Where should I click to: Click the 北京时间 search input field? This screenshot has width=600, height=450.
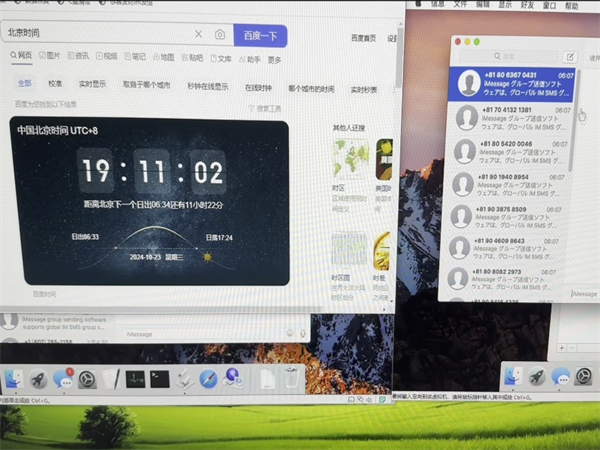pos(95,34)
